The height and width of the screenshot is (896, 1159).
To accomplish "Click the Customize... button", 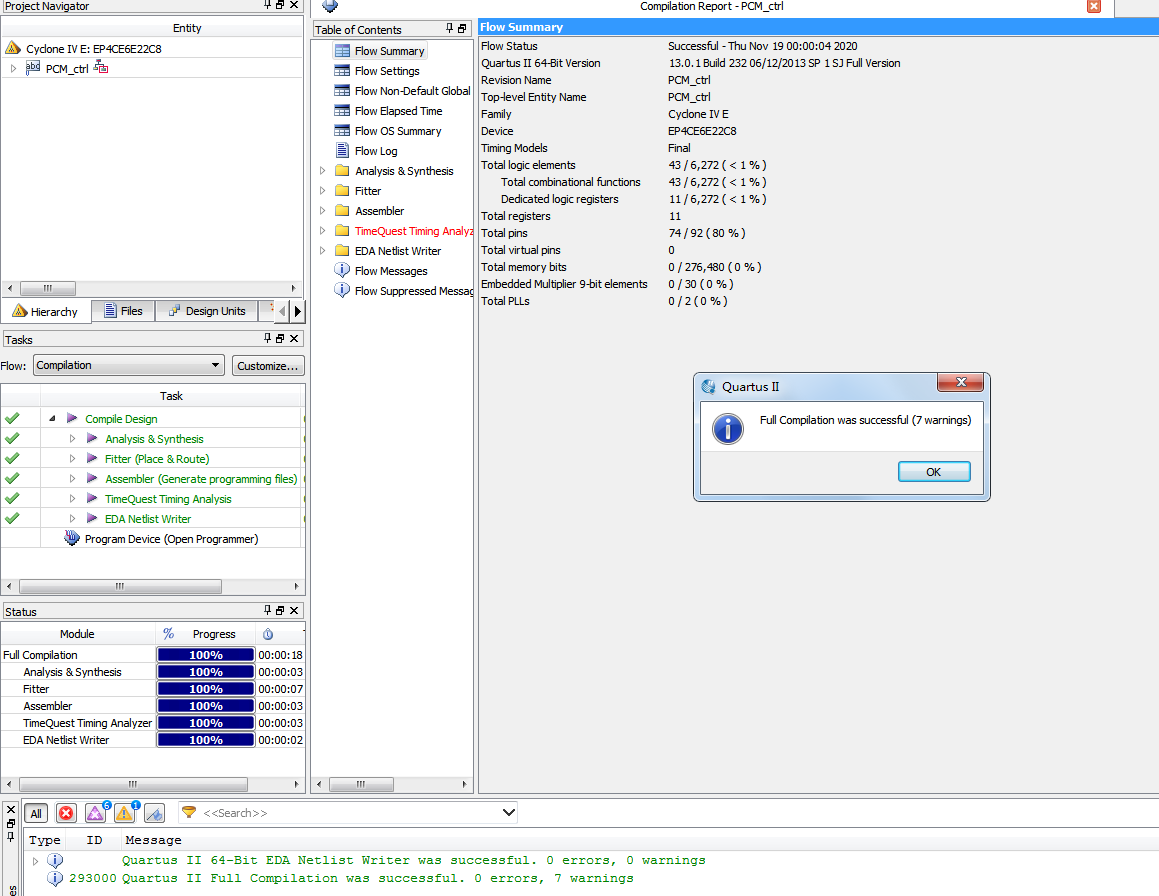I will (268, 366).
